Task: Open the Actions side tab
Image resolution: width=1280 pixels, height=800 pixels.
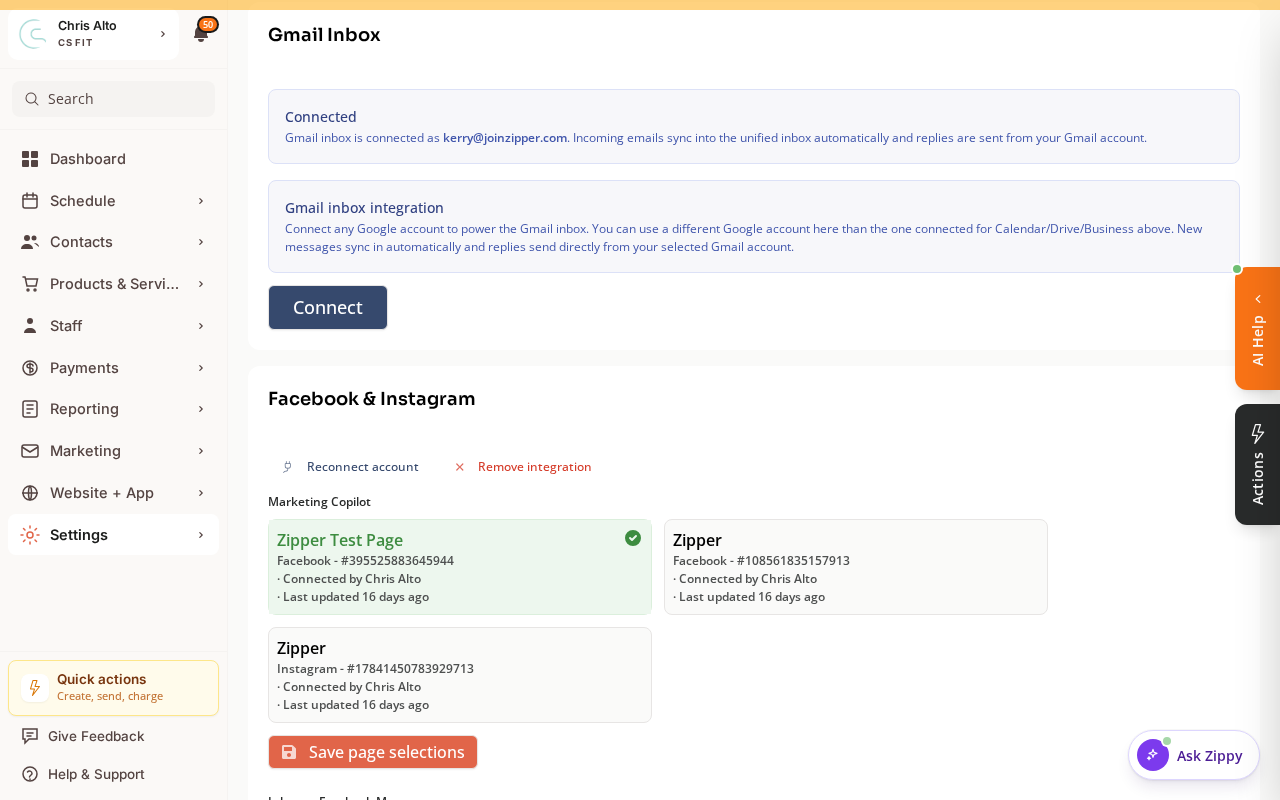Action: [x=1258, y=464]
